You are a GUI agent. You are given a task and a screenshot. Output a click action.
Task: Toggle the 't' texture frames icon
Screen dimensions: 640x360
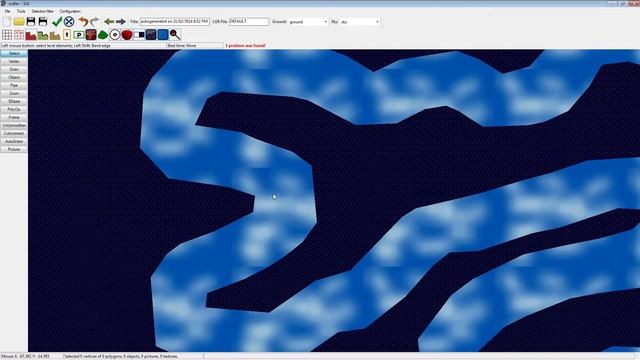[67, 35]
